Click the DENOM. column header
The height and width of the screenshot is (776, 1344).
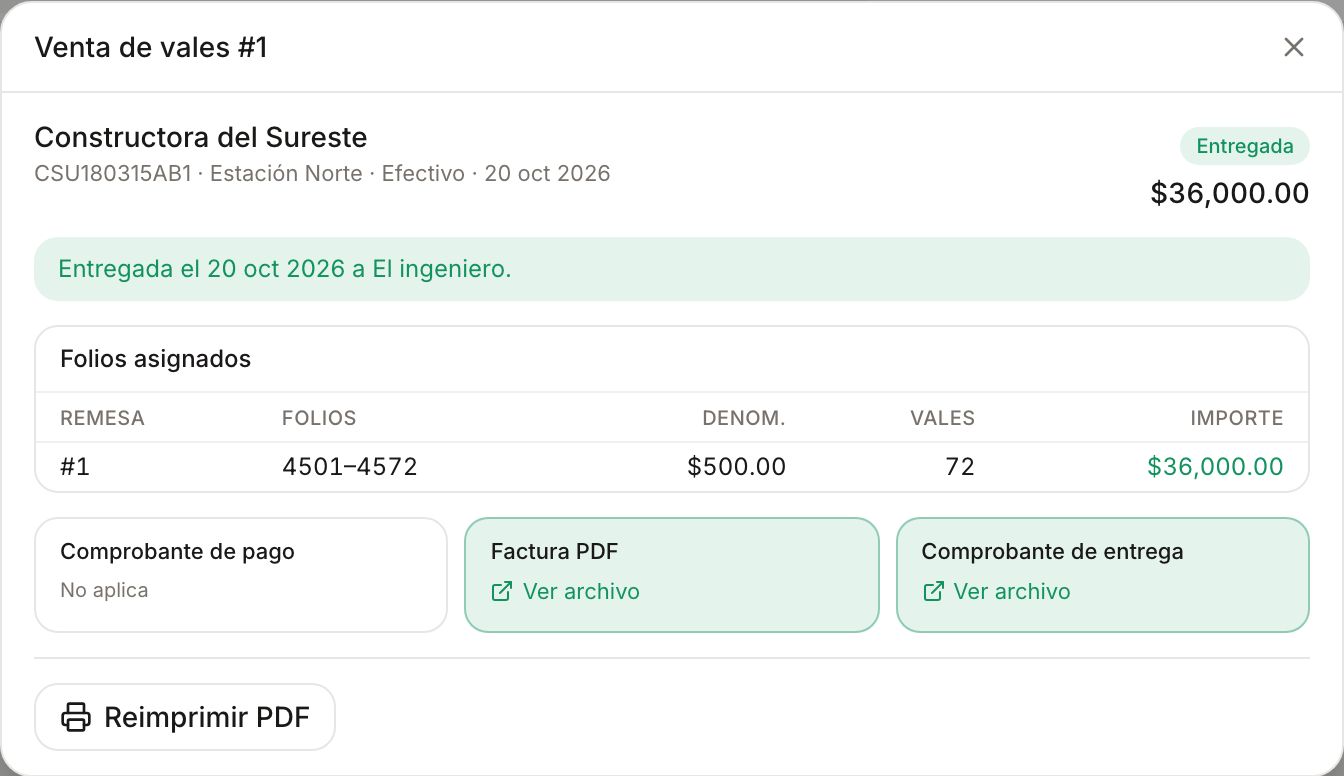point(744,418)
